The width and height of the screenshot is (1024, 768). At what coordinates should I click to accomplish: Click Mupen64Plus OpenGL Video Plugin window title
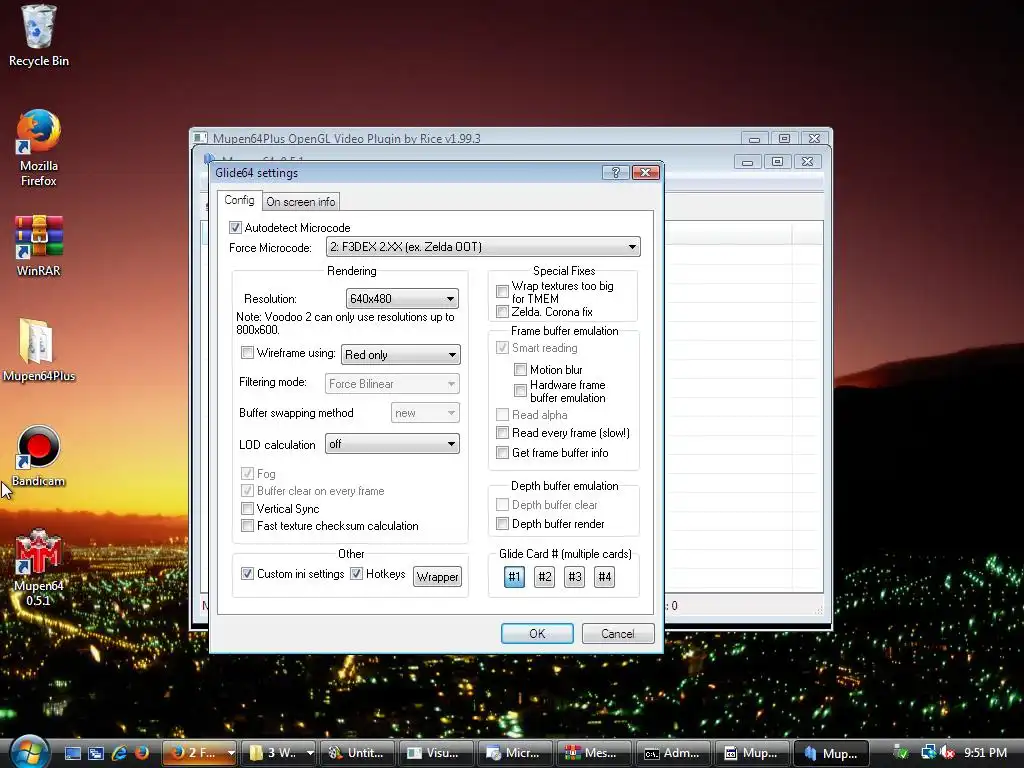coord(347,138)
